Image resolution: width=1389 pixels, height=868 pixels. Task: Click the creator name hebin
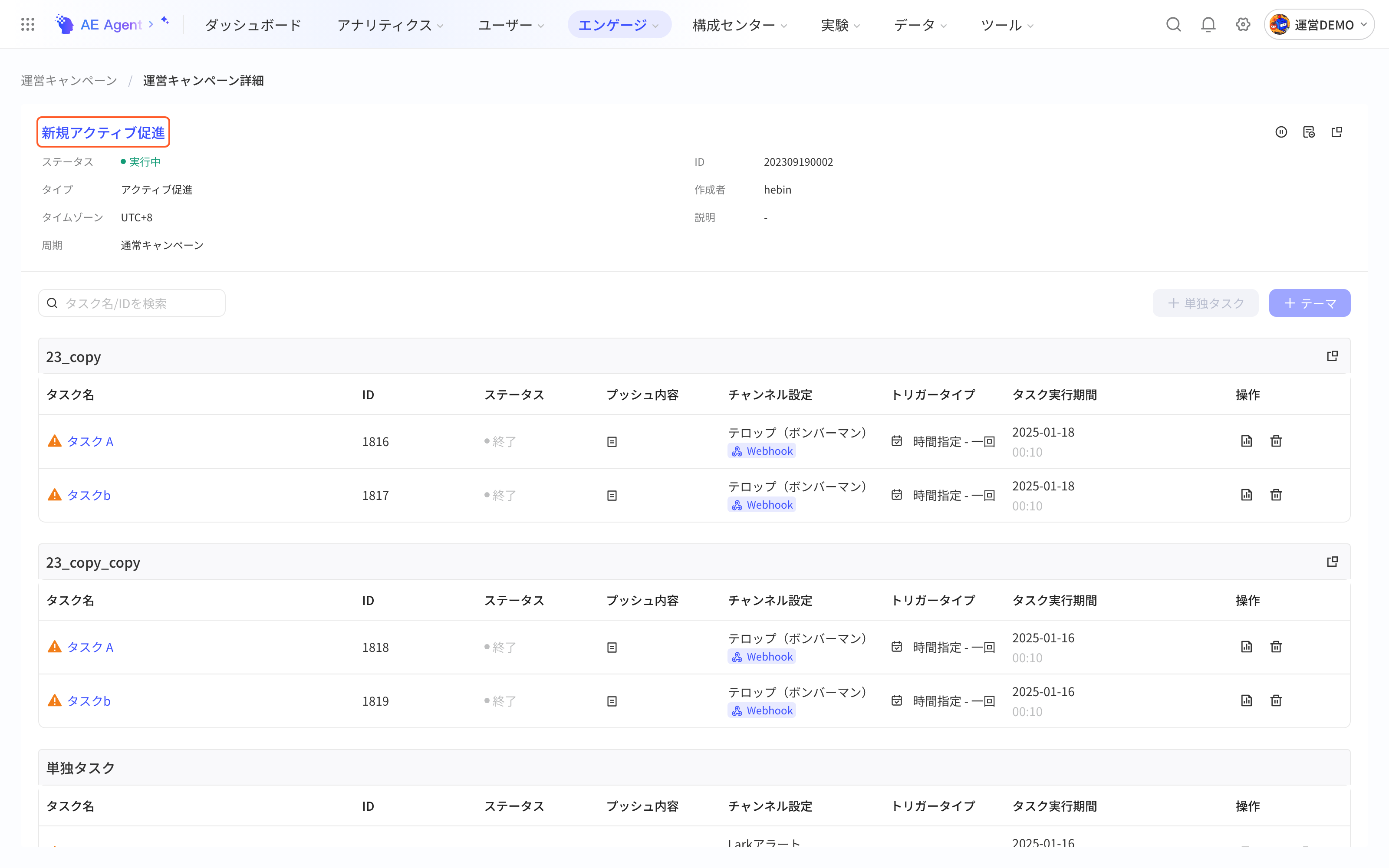click(x=778, y=190)
